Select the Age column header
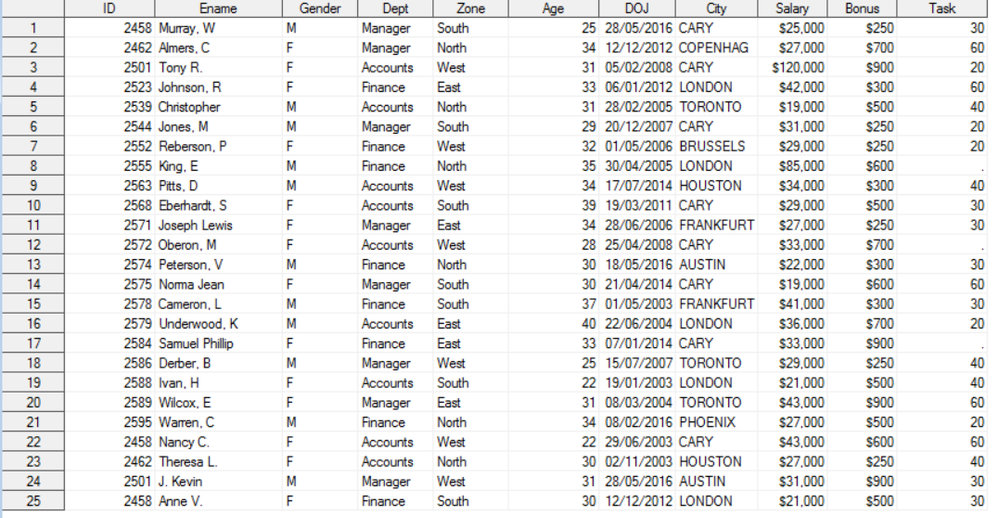Image resolution: width=999 pixels, height=518 pixels. 553,9
